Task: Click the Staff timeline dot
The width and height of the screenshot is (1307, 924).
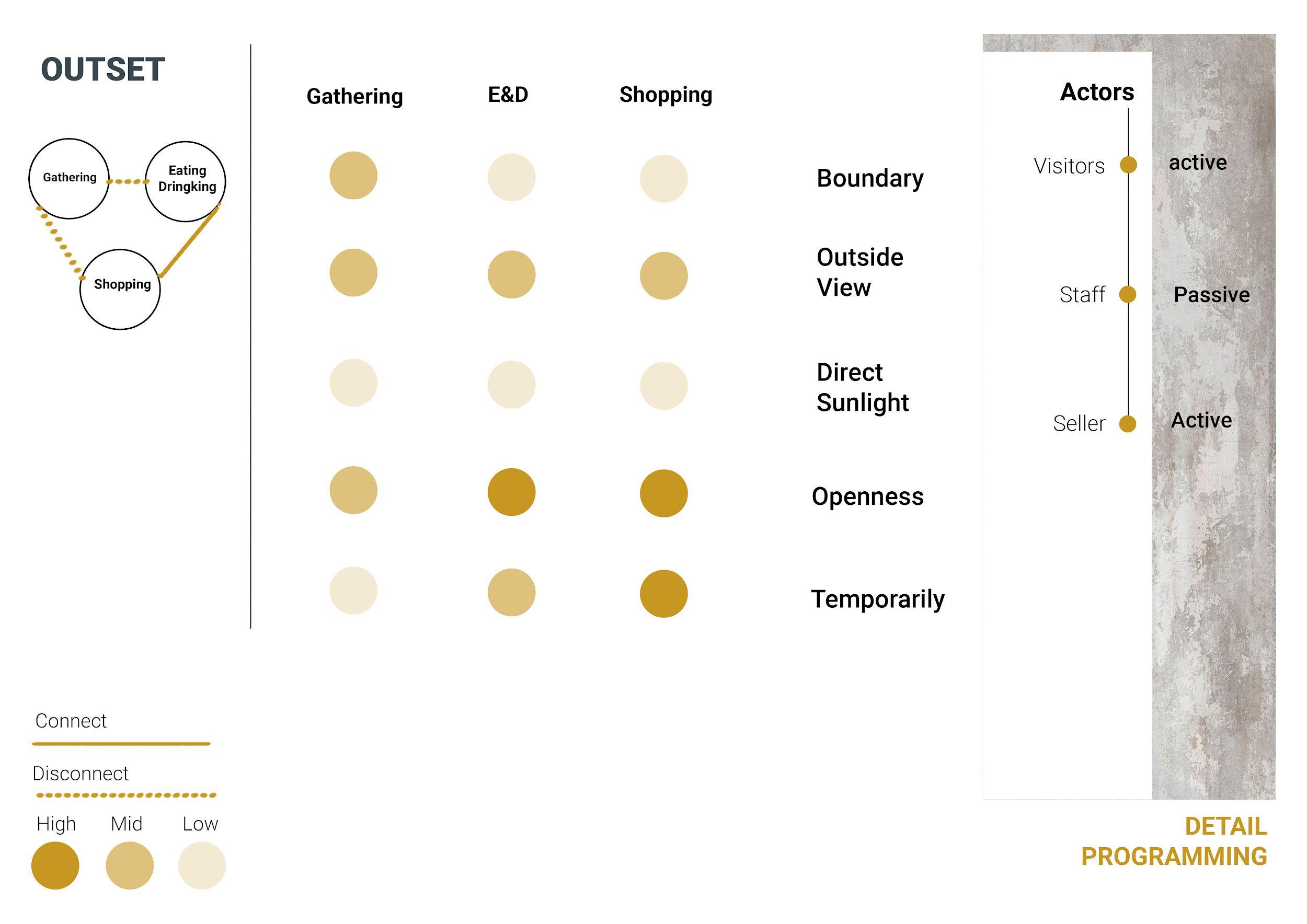Action: pyautogui.click(x=1128, y=295)
